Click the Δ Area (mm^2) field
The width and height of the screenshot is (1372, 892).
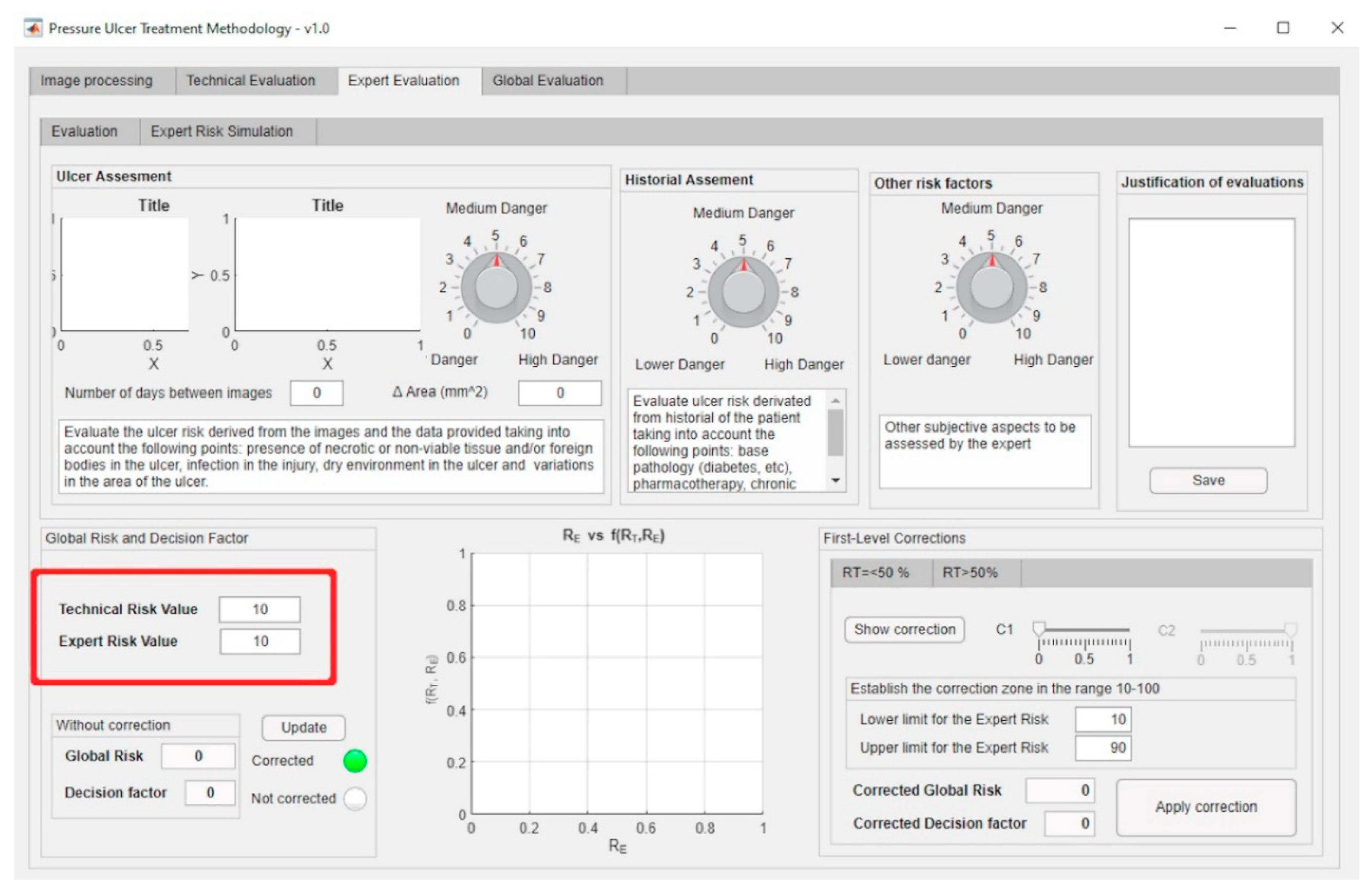coord(560,393)
